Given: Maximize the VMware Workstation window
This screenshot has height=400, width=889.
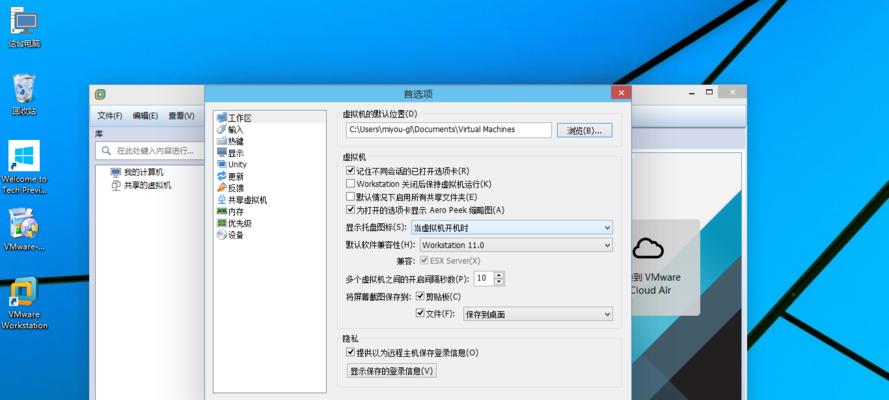Looking at the screenshot, I should coord(709,92).
